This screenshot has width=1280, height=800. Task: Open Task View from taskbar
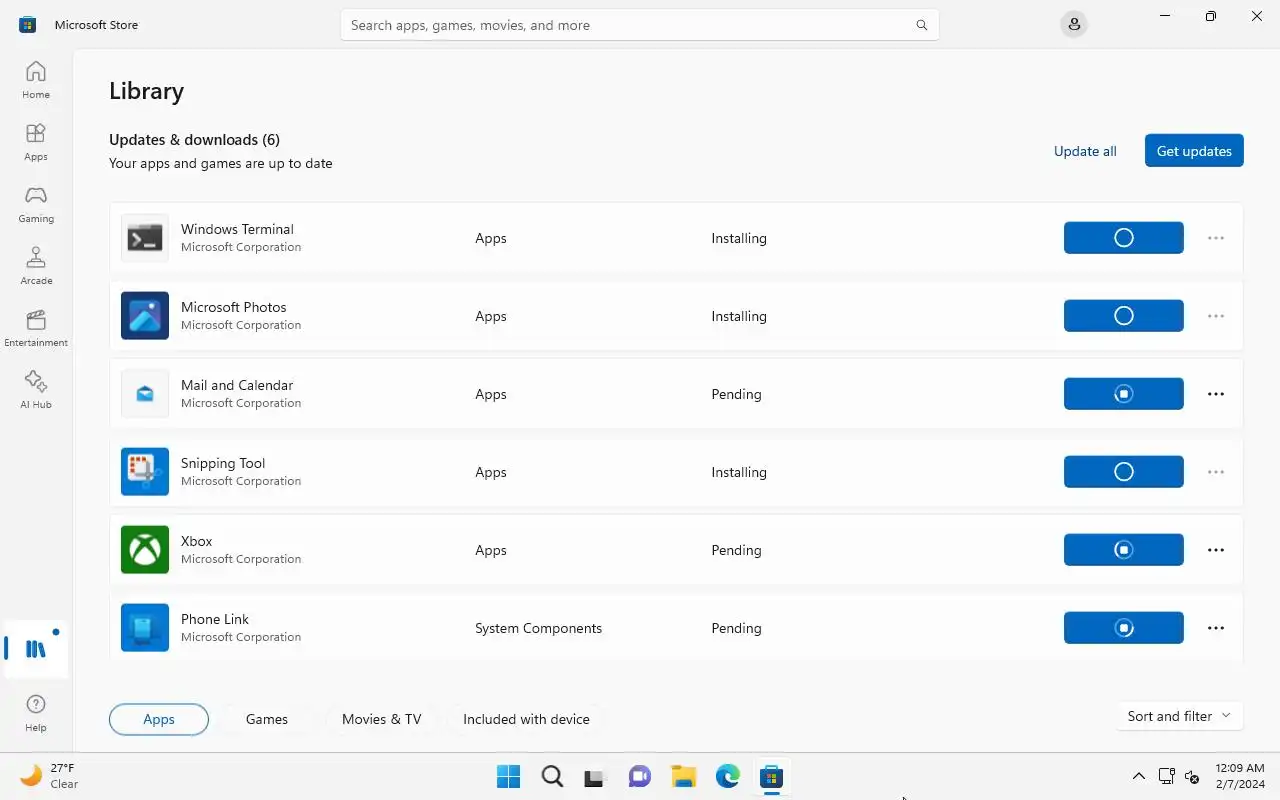(x=596, y=776)
